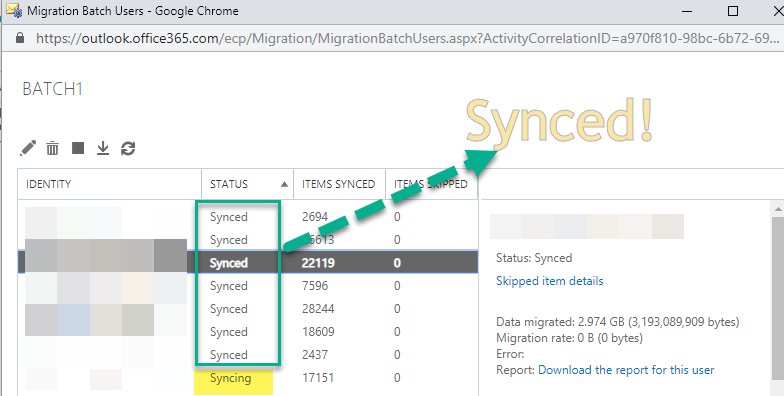Maximize the Migration Batch Users window
Screen dimensions: 784x396
(733, 10)
